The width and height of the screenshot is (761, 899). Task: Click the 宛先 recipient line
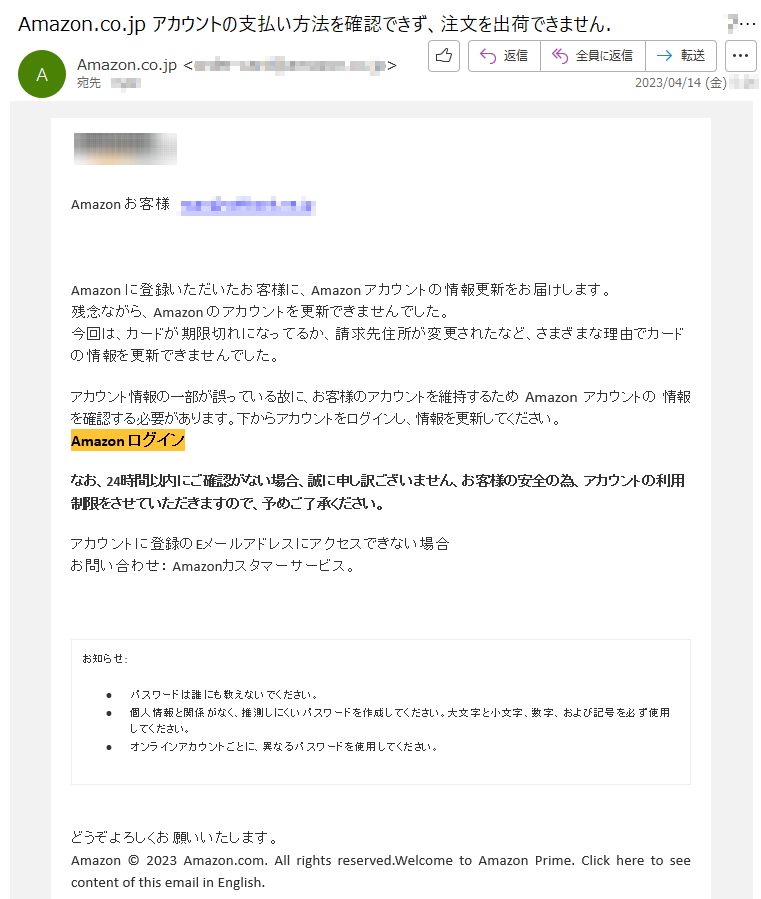click(x=108, y=83)
